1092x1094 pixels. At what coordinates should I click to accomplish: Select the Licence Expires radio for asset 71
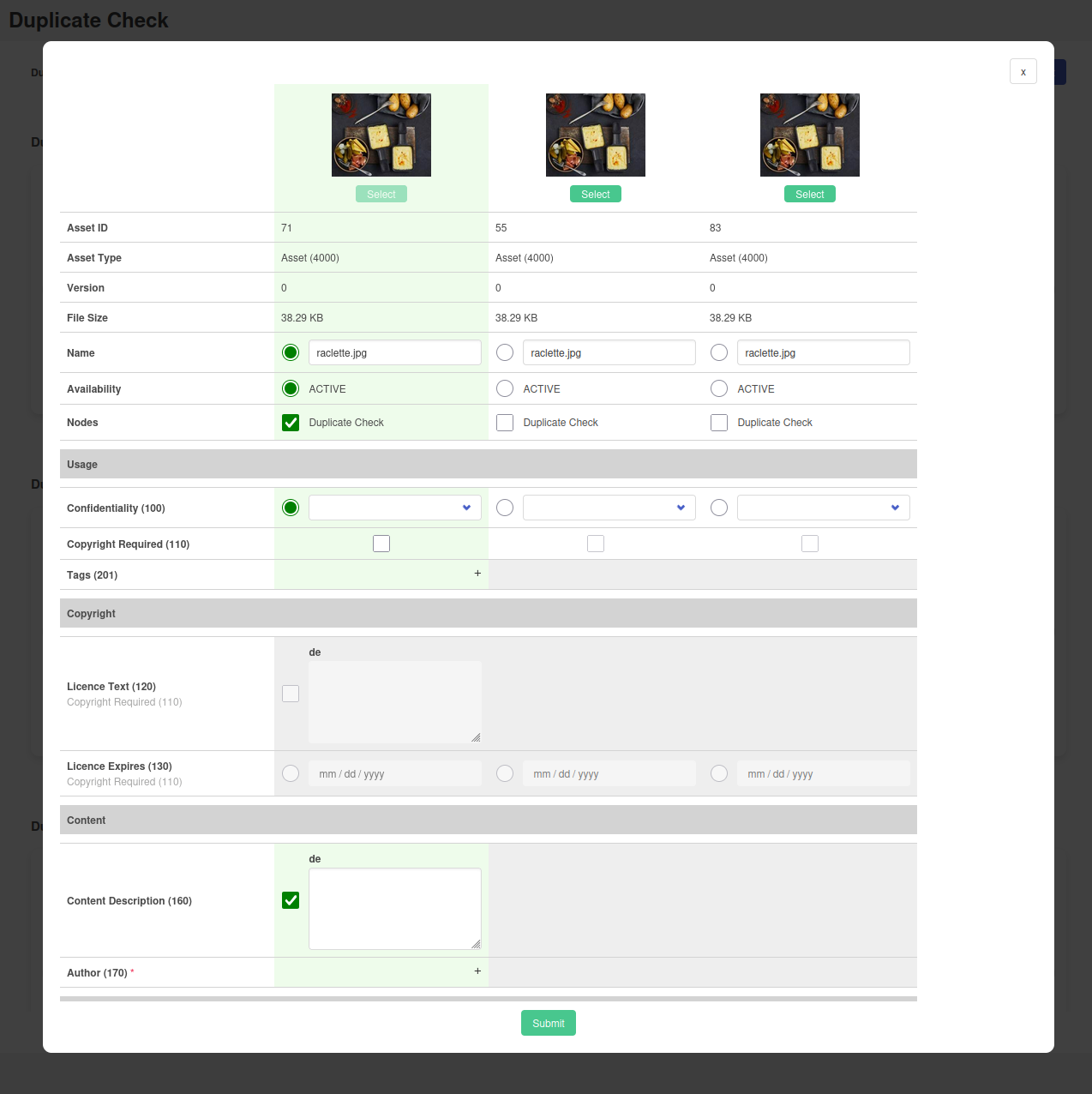pyautogui.click(x=290, y=772)
